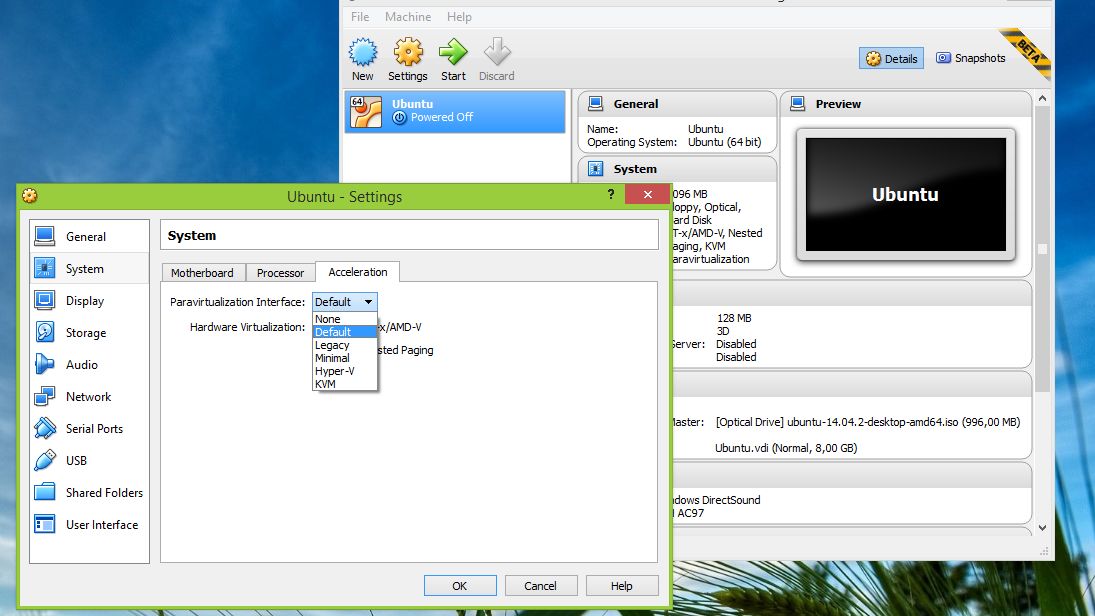Select System category in settings sidebar

point(89,269)
